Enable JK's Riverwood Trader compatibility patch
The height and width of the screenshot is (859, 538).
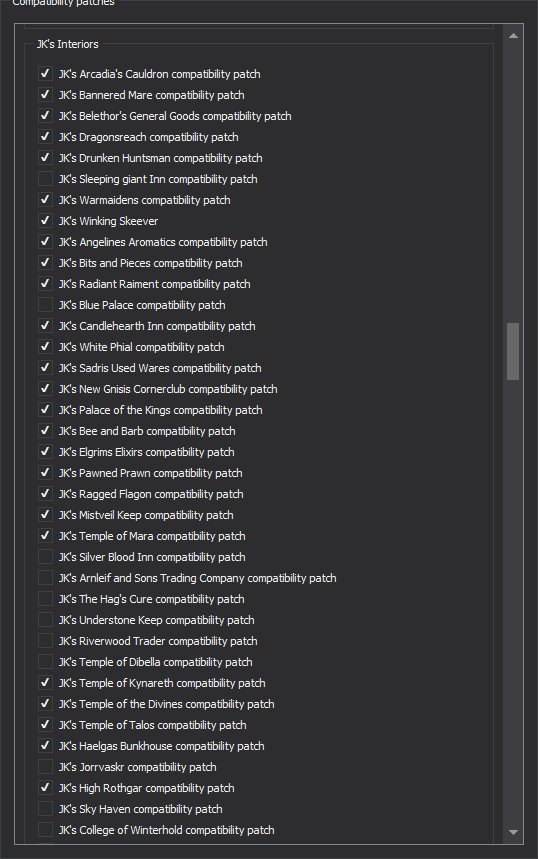click(x=45, y=640)
